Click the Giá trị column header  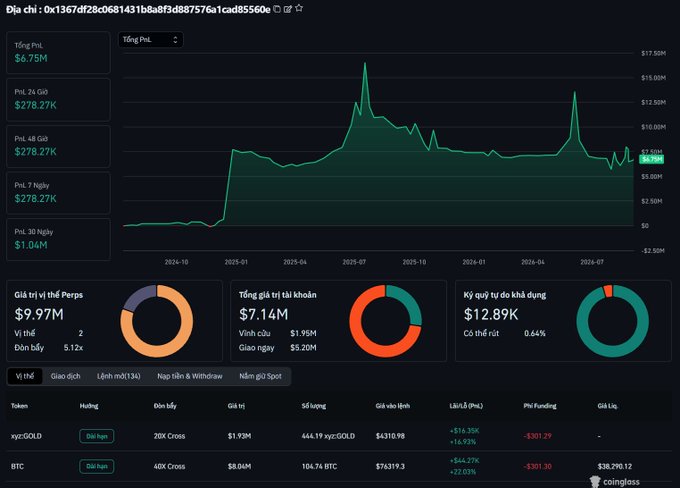[x=236, y=406]
